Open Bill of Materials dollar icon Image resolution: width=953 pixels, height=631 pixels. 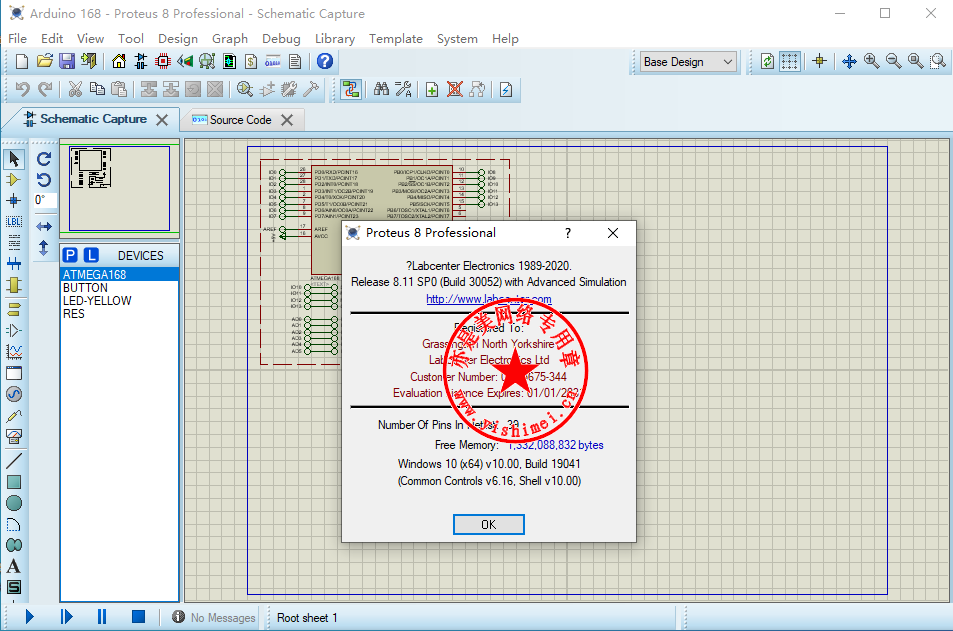pos(251,61)
